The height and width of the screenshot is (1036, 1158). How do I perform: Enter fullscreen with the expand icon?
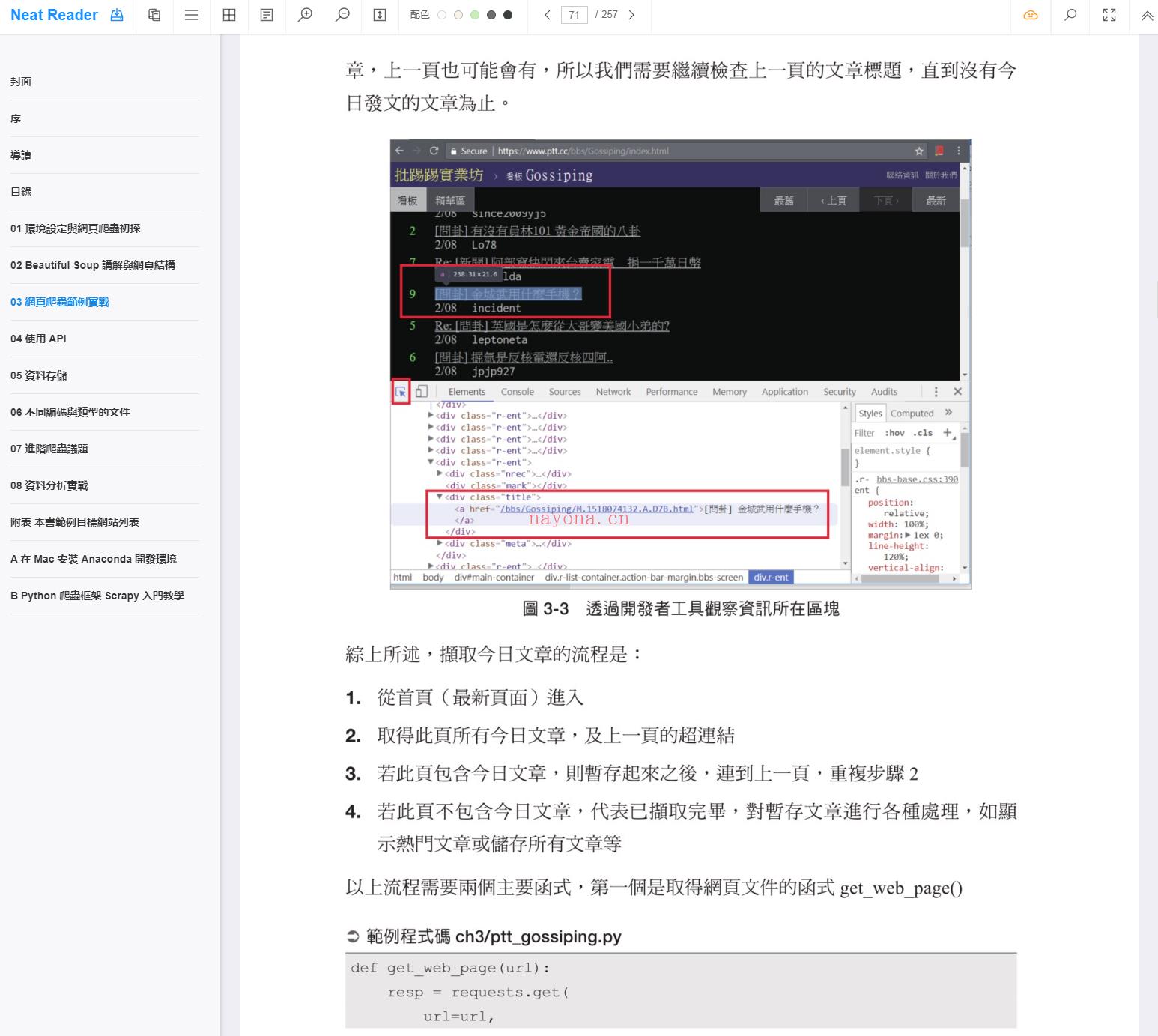coord(1109,15)
